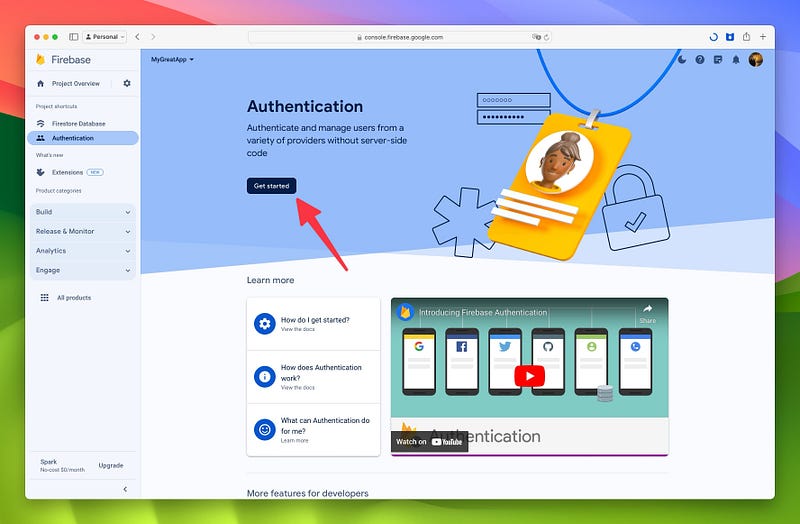Open the Personal profile dropdown in Safari

105,37
